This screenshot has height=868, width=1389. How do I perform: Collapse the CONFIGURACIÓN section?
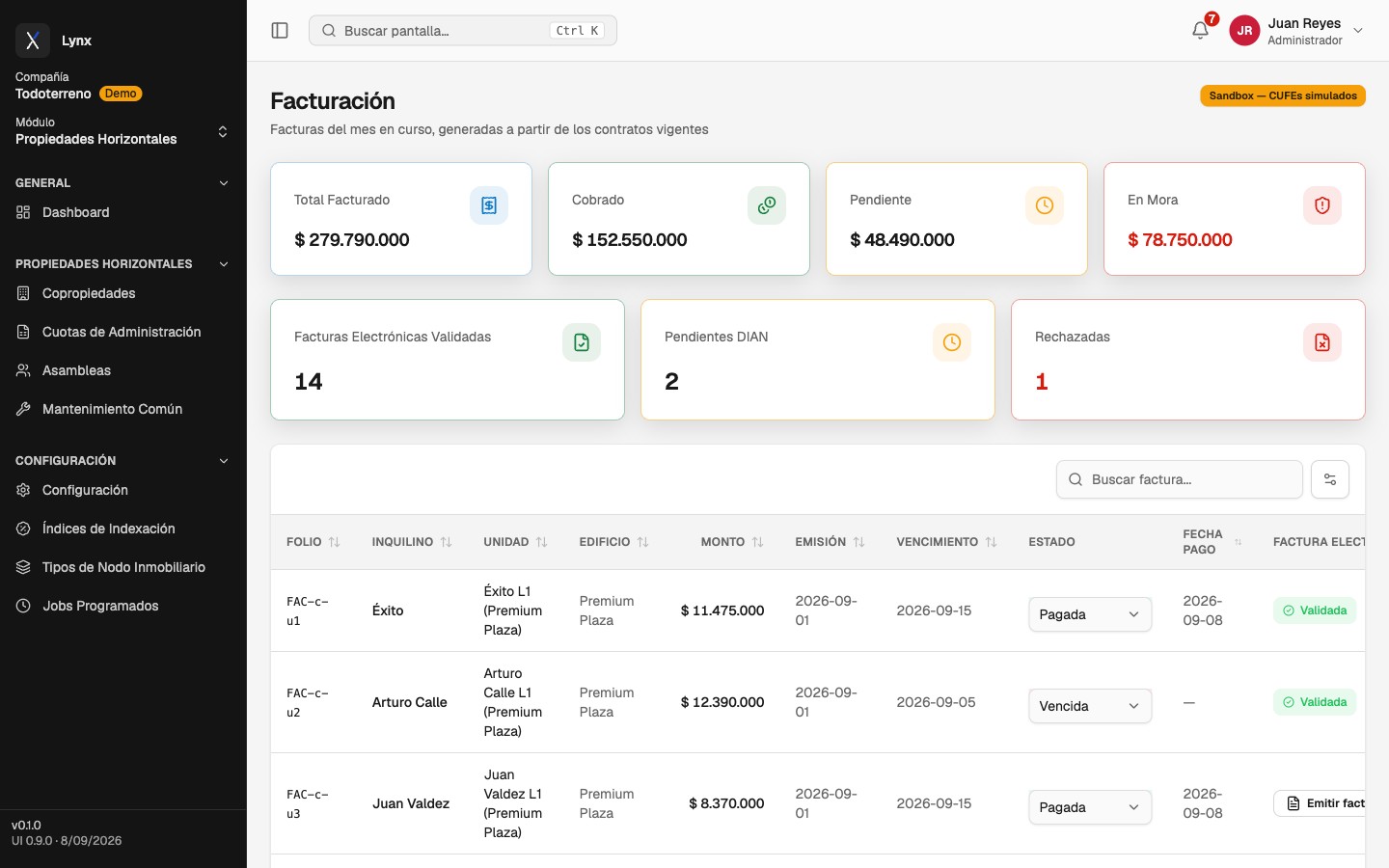coord(224,461)
